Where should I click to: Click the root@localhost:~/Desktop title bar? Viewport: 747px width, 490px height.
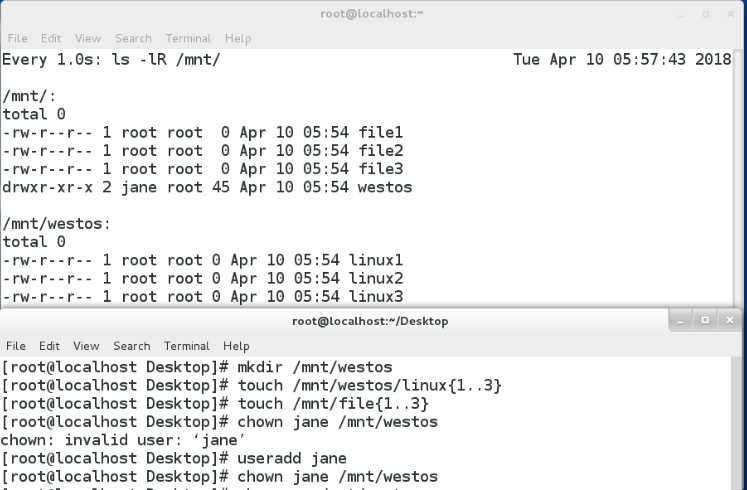click(x=370, y=321)
